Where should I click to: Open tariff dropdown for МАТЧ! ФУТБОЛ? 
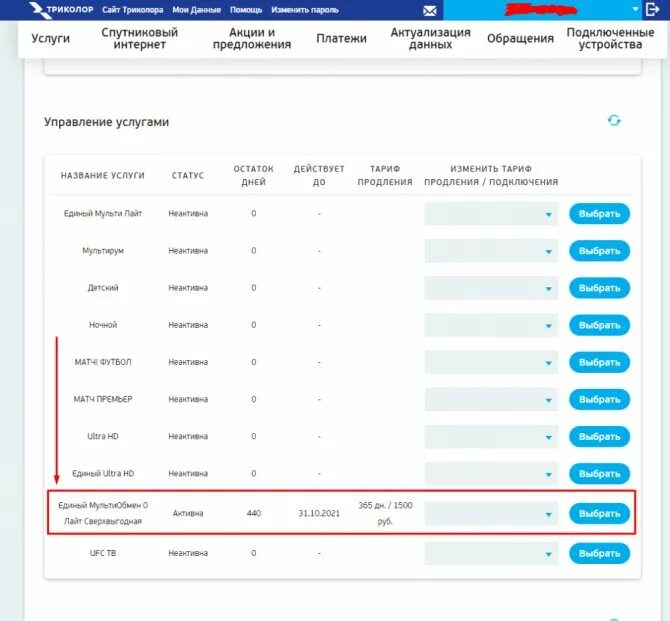point(491,362)
